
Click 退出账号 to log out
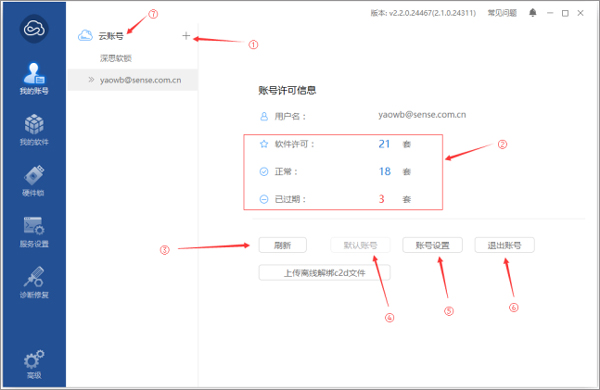click(504, 245)
